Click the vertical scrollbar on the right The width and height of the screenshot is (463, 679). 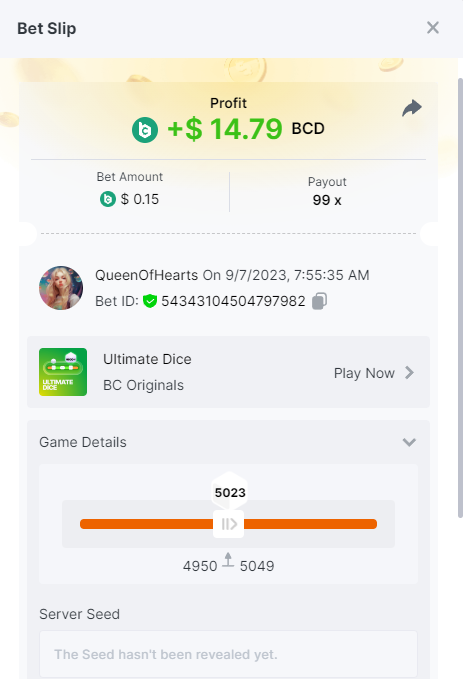460,297
